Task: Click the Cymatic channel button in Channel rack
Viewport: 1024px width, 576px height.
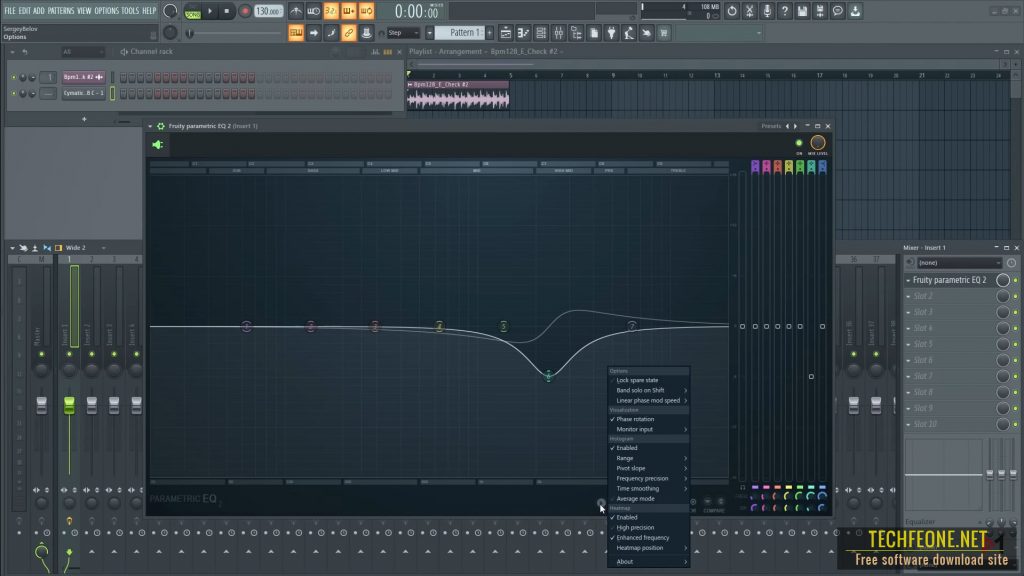Action: pyautogui.click(x=84, y=93)
